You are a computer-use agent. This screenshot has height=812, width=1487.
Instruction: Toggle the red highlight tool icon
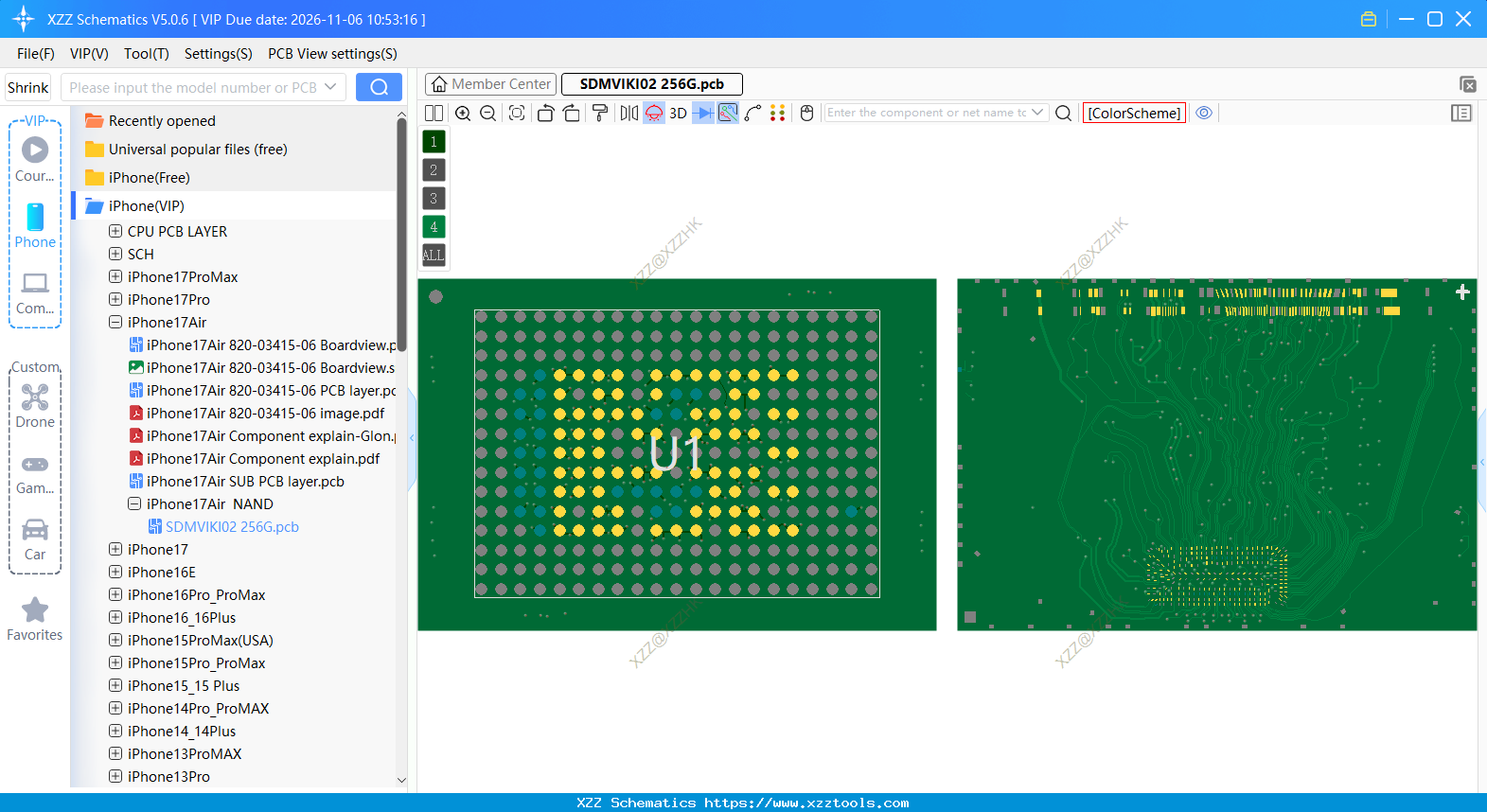(x=654, y=114)
